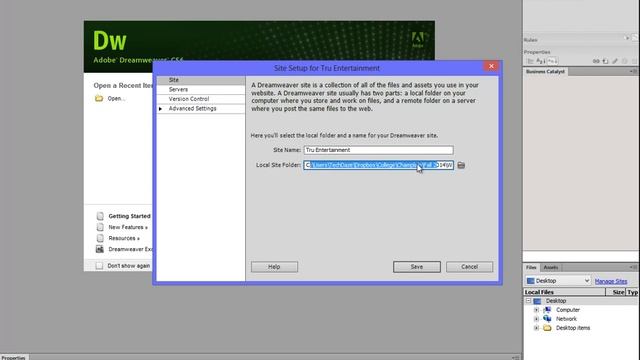The image size is (640, 360).
Task: Open the New Features link
Action: coord(128,227)
